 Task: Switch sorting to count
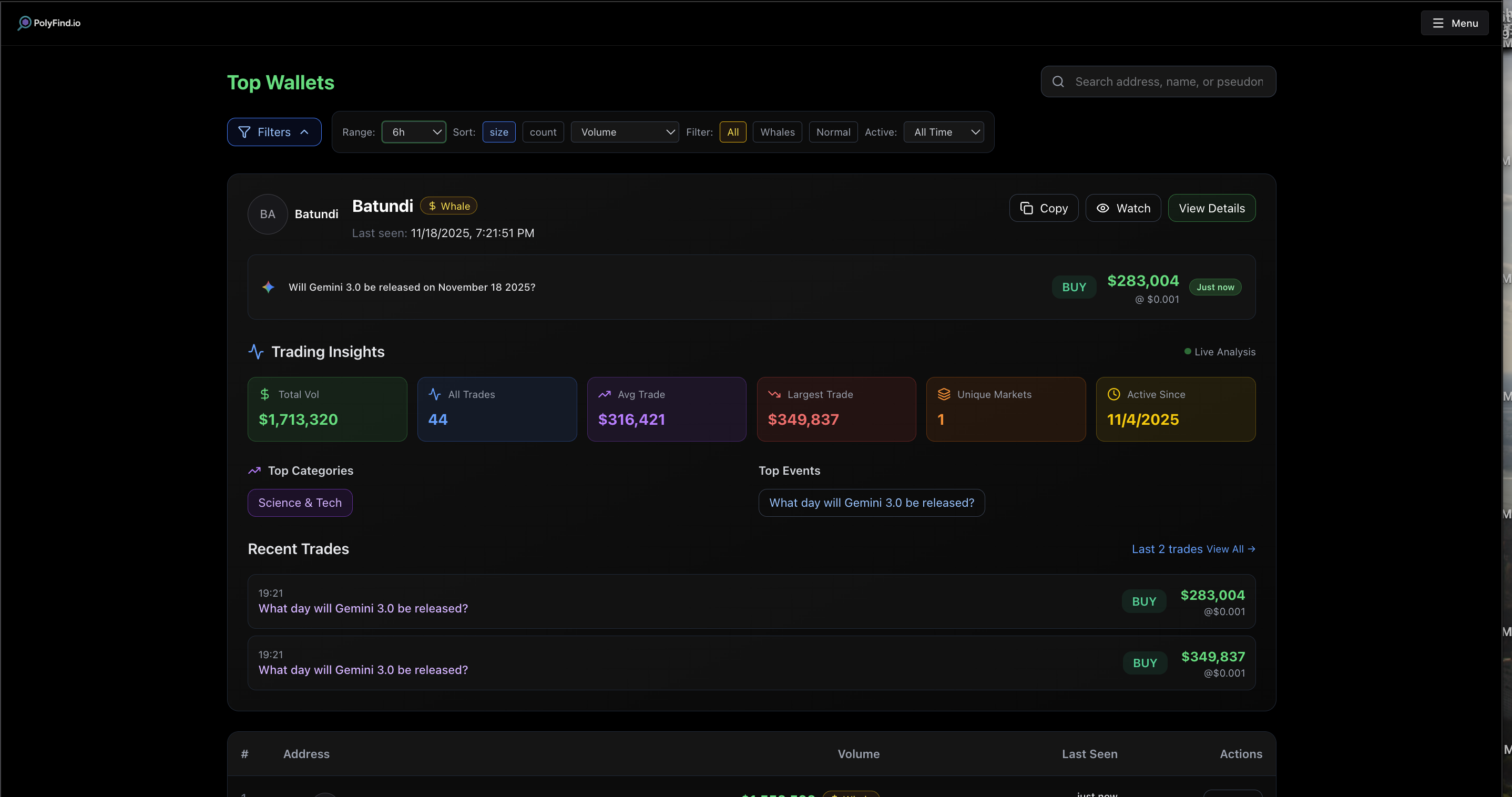click(x=543, y=132)
